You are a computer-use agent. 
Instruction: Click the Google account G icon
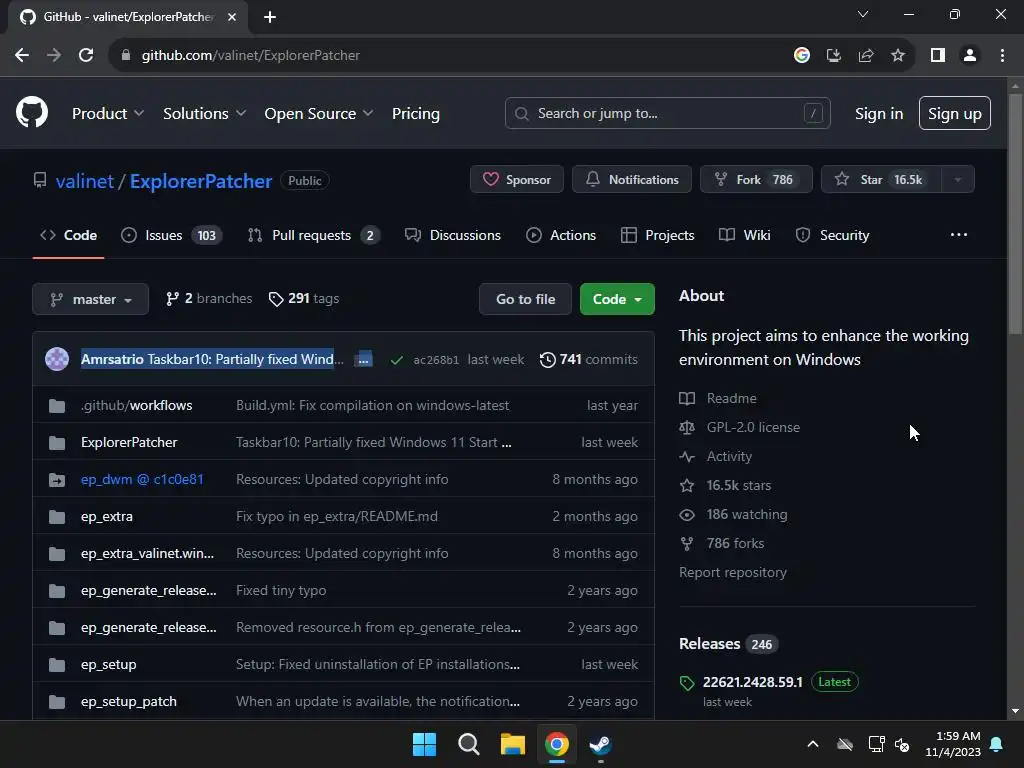pos(801,56)
